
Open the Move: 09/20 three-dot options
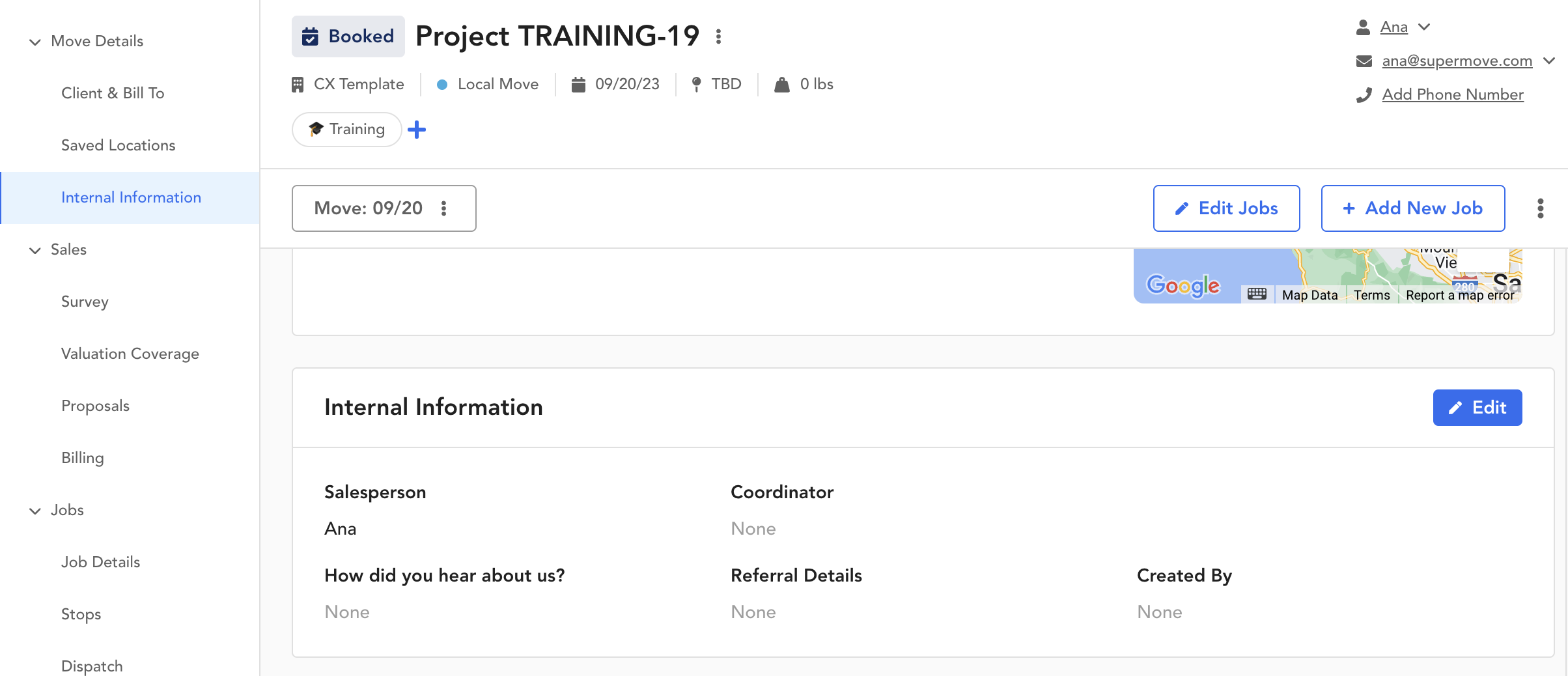(x=444, y=208)
